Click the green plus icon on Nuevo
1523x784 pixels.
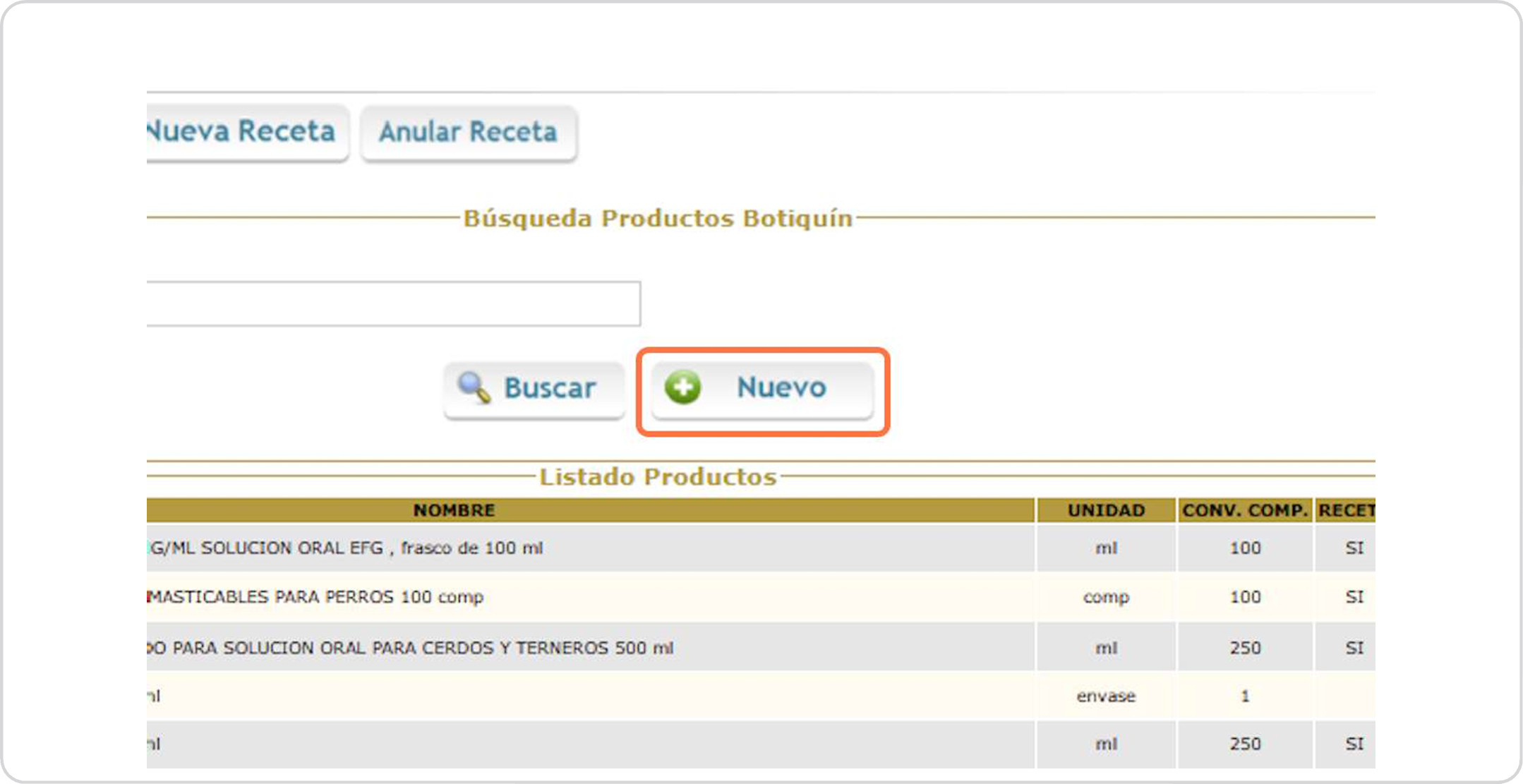coord(682,387)
